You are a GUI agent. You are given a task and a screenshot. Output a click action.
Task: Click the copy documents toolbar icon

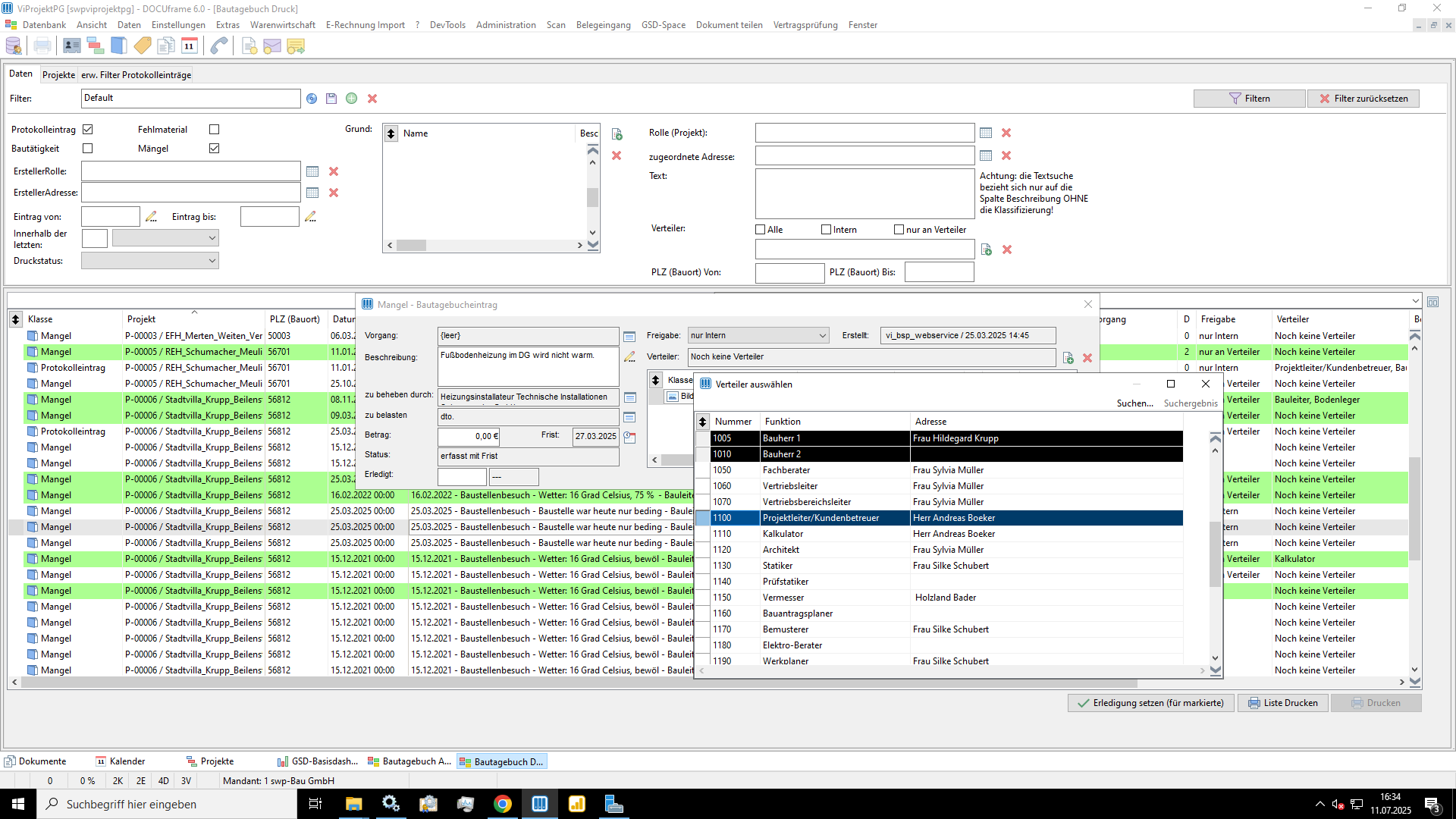tap(166, 46)
